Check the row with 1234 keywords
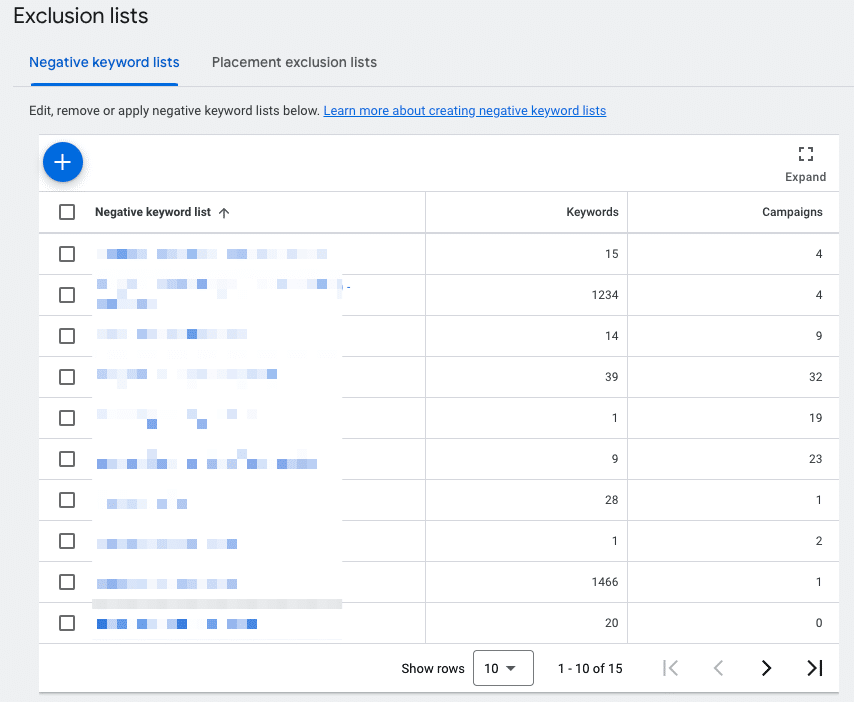 pos(67,295)
